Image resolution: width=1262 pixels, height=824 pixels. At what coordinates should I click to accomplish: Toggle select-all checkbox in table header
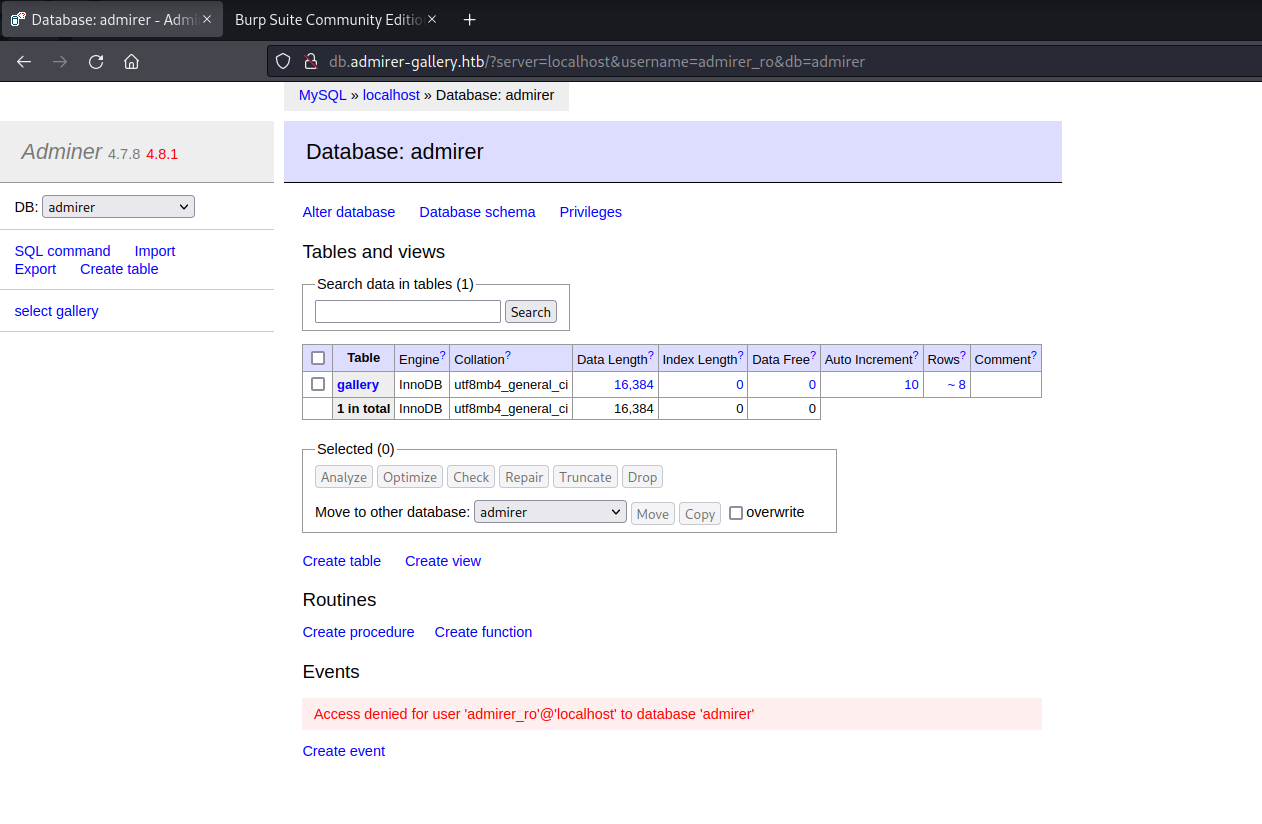click(x=318, y=358)
